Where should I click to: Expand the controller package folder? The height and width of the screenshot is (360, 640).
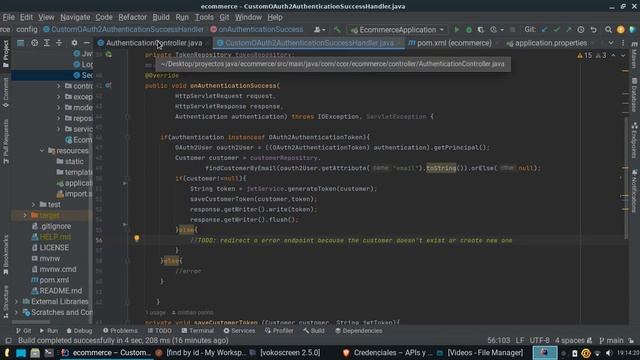point(58,86)
